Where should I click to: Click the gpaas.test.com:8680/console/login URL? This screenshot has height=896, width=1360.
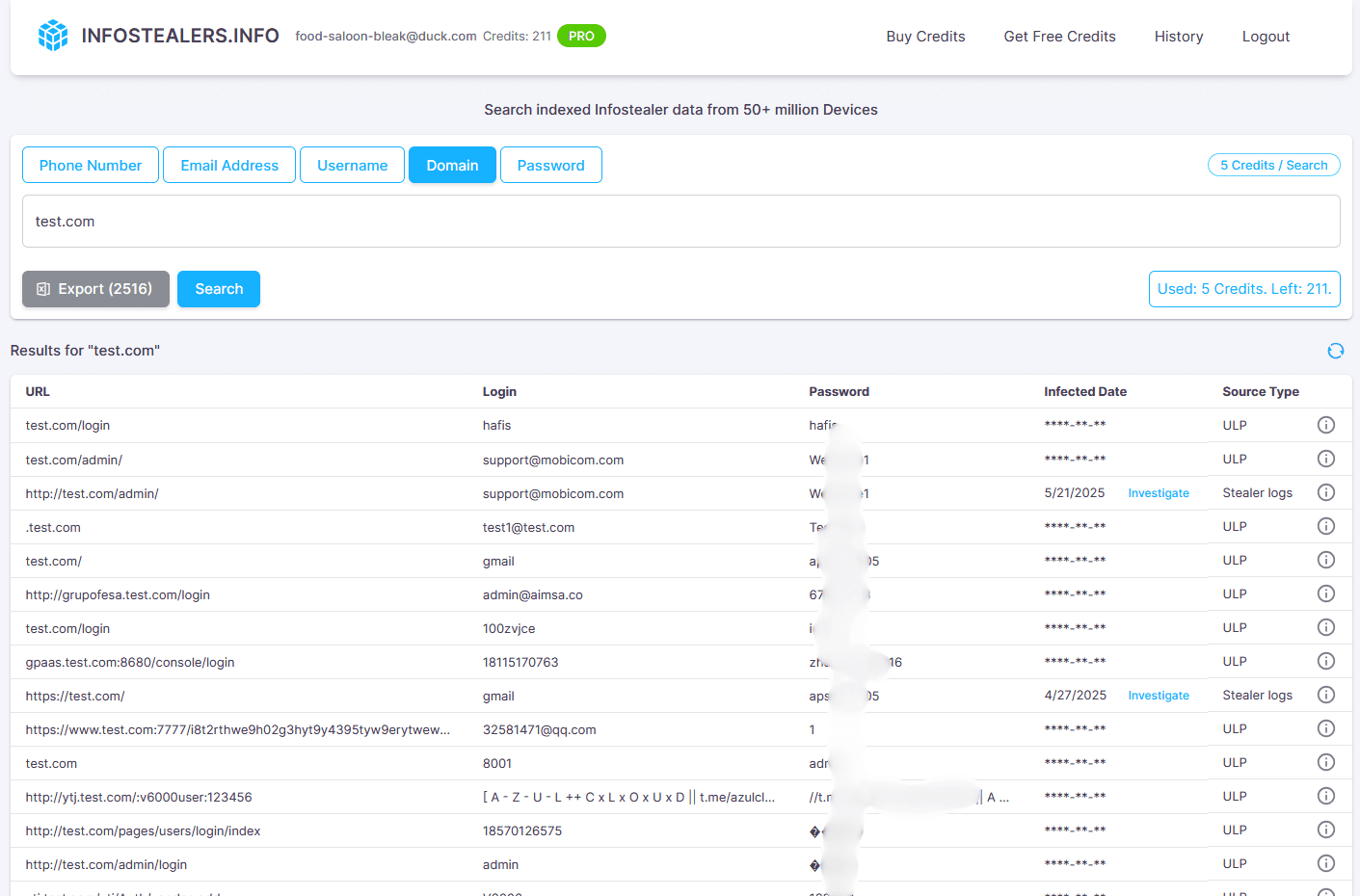pyautogui.click(x=130, y=662)
